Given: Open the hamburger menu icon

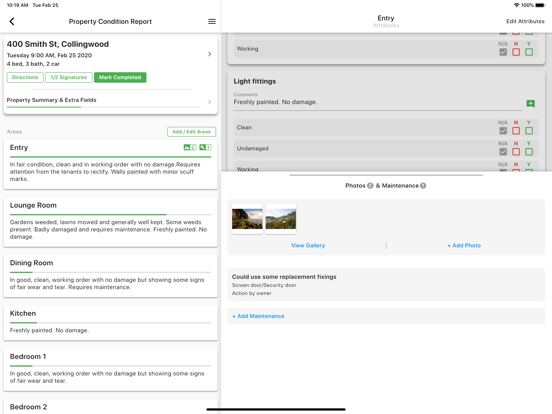Looking at the screenshot, I should coord(212,21).
